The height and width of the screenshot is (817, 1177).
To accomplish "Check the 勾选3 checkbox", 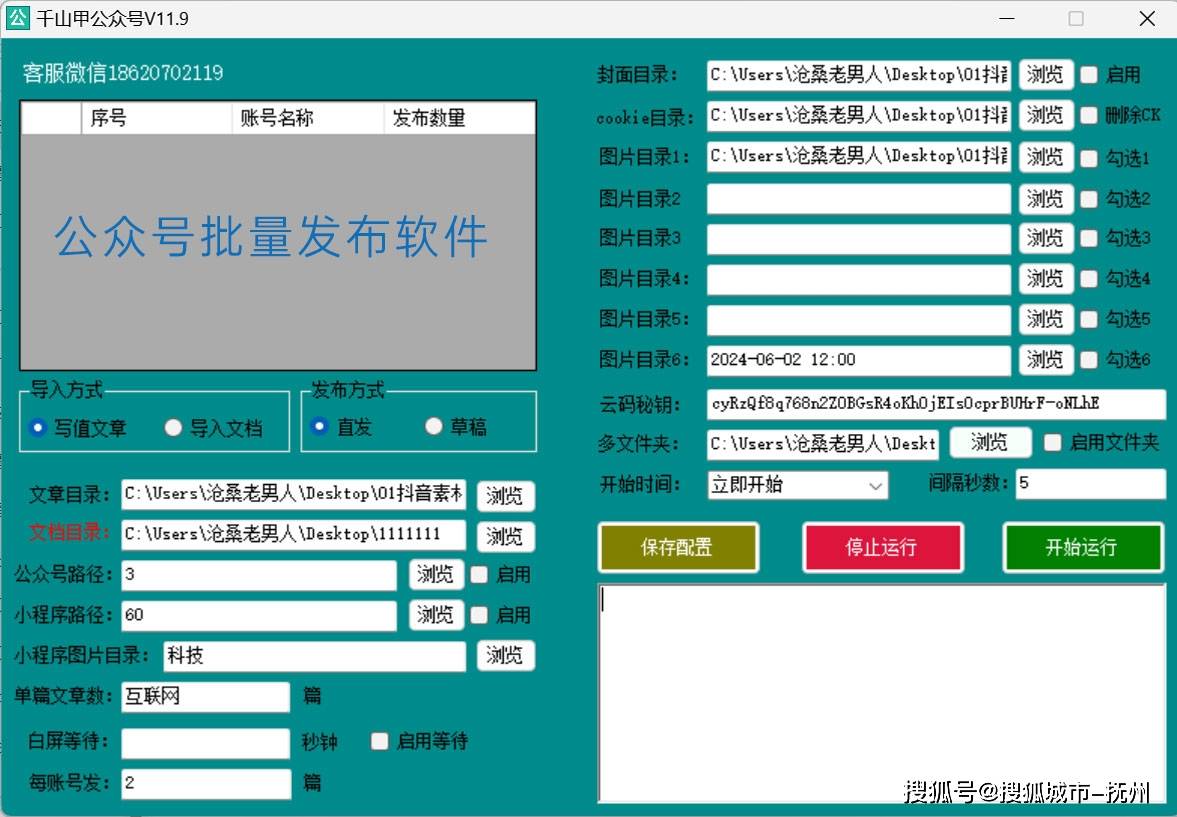I will coord(1088,238).
